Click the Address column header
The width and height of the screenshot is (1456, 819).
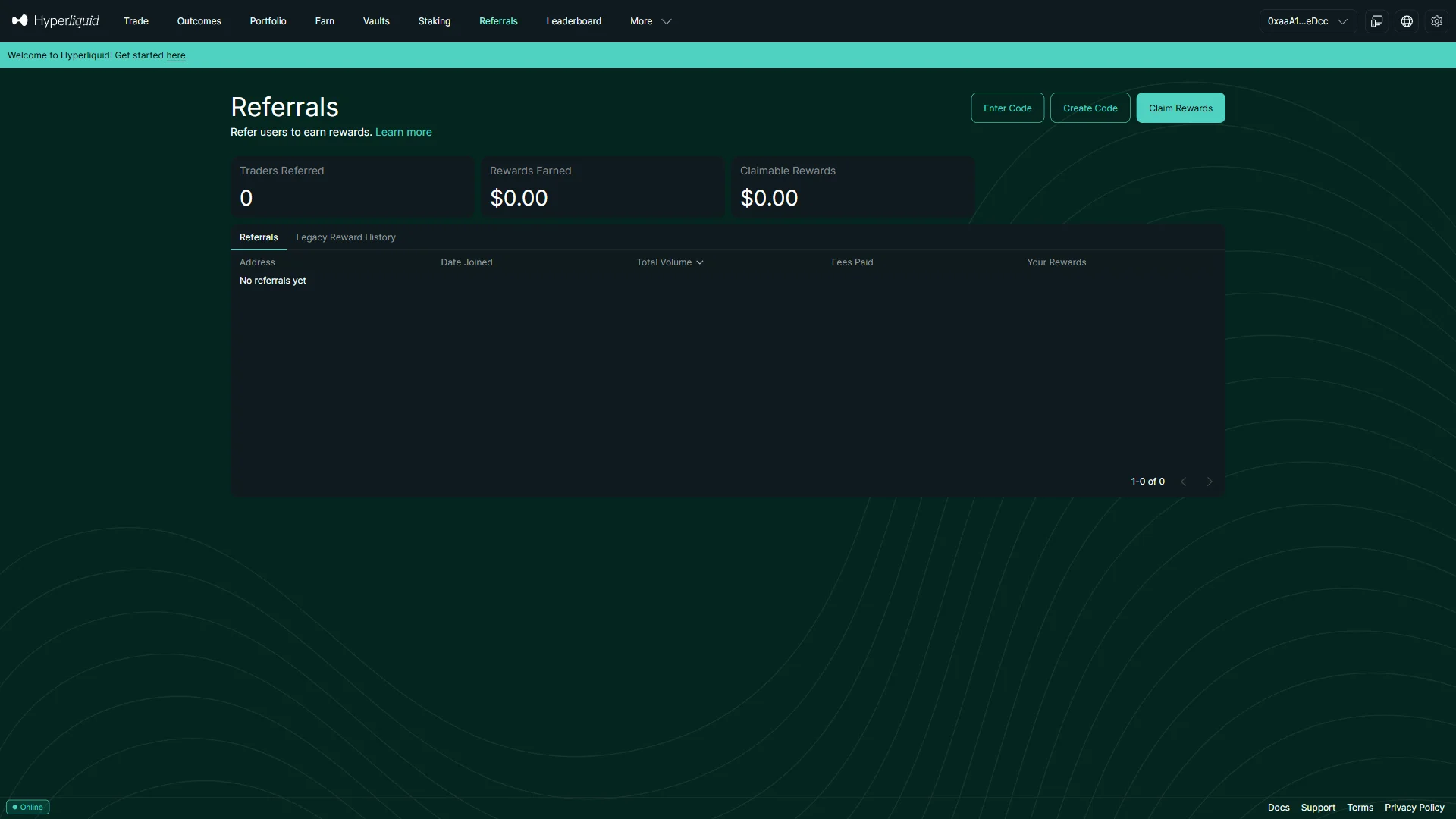(257, 262)
